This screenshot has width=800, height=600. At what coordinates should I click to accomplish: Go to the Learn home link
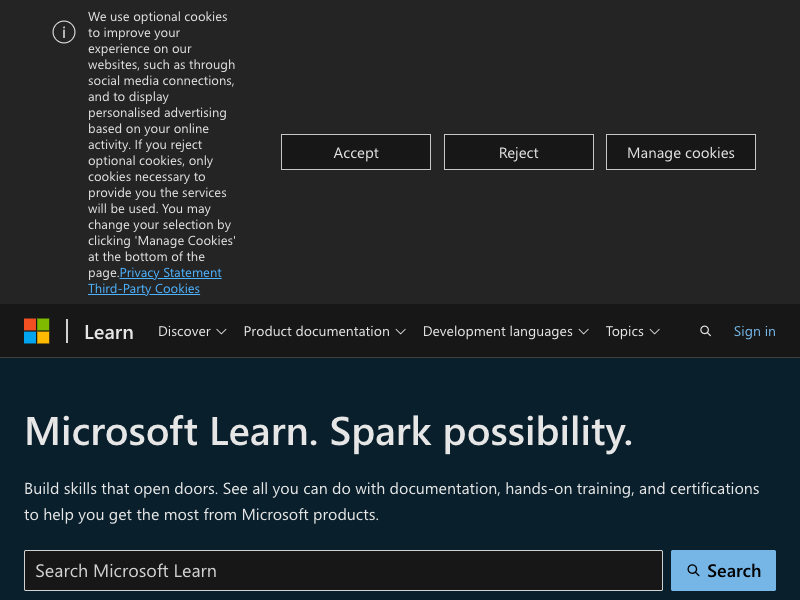tap(109, 332)
